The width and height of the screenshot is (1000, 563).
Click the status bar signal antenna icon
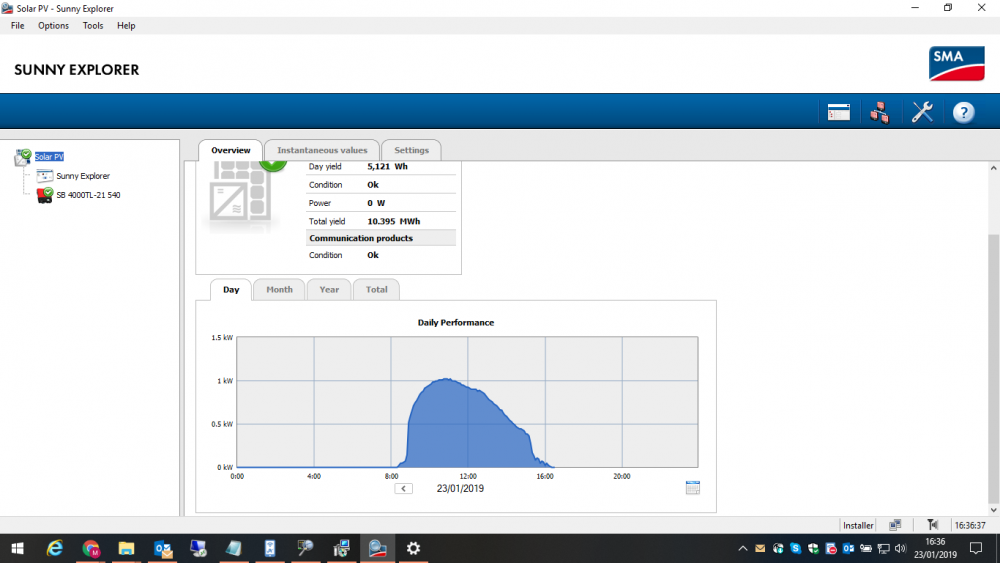932,525
